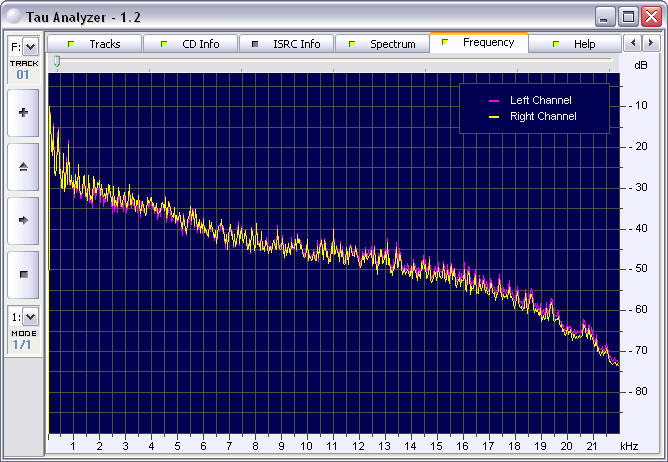
Task: Switch to the Tracks tab
Action: tap(95, 44)
